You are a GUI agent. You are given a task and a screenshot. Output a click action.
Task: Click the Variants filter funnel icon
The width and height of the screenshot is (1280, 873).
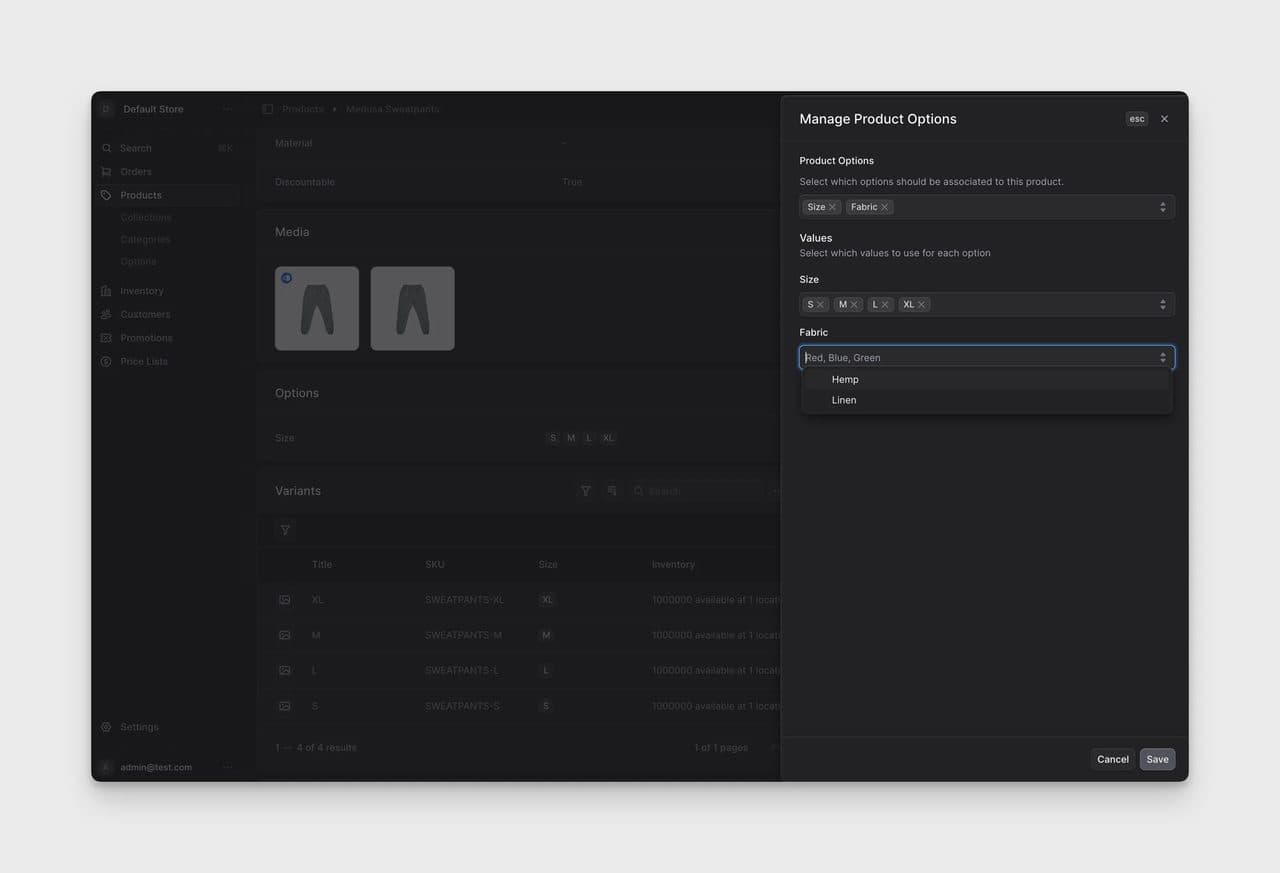pyautogui.click(x=586, y=491)
